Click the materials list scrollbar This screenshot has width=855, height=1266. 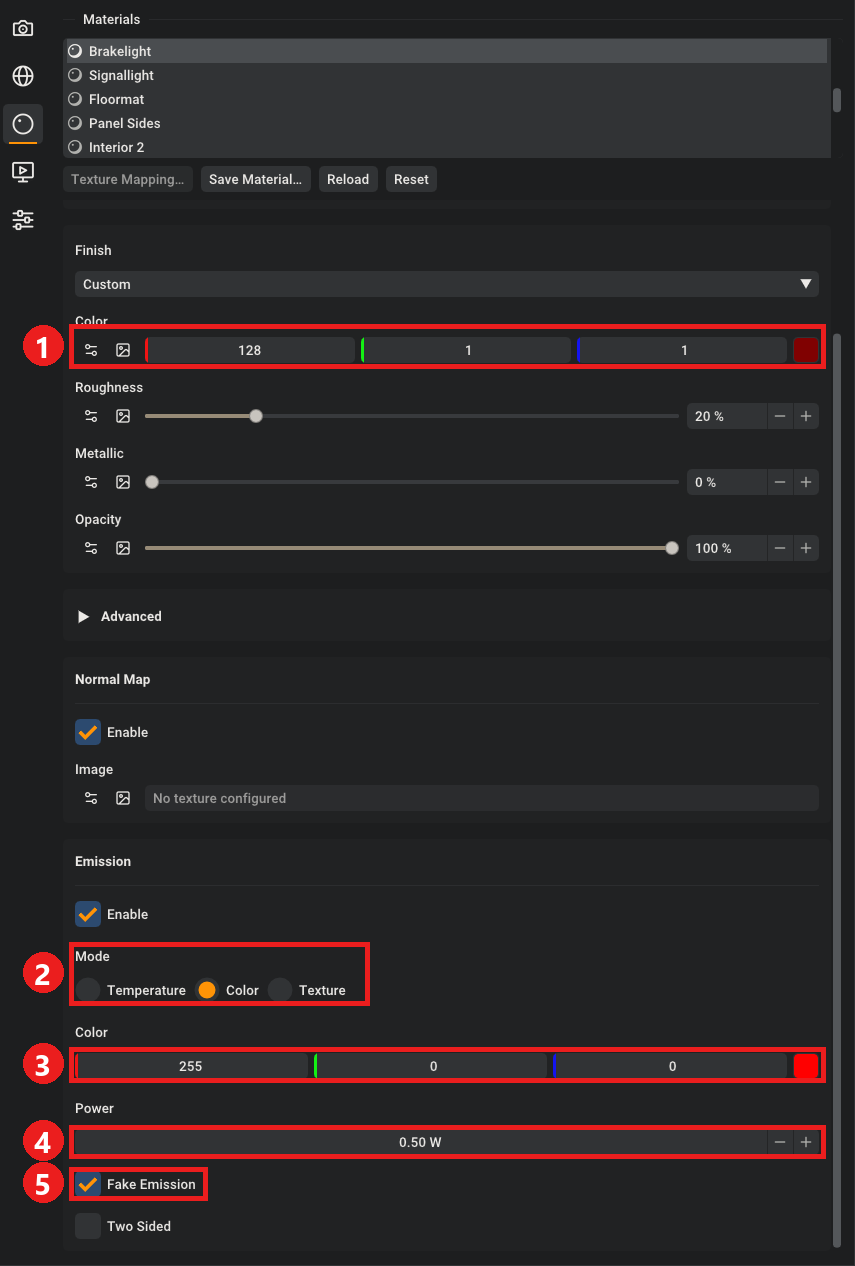pos(837,100)
